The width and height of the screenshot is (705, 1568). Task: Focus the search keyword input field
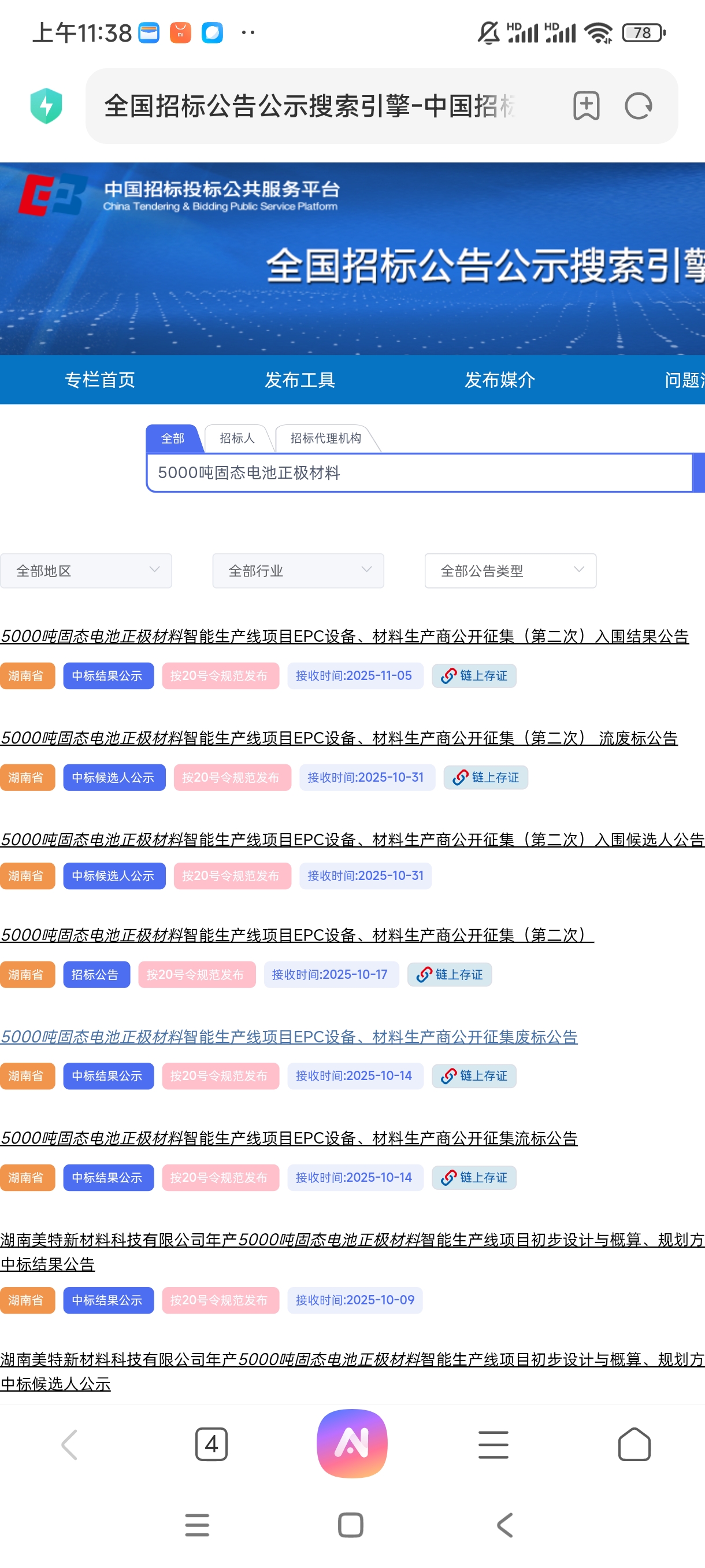click(420, 472)
